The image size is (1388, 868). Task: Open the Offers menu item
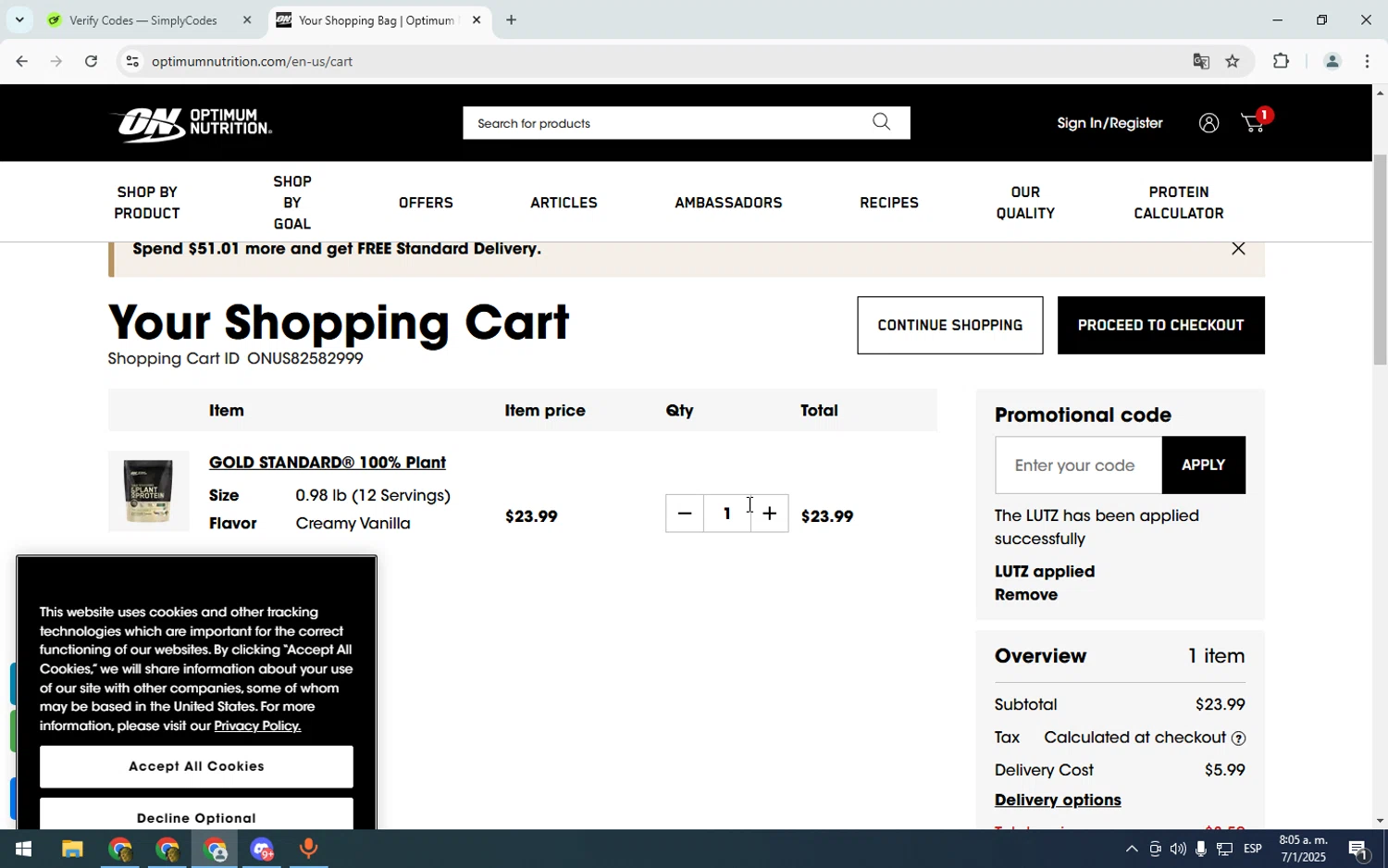[426, 203]
